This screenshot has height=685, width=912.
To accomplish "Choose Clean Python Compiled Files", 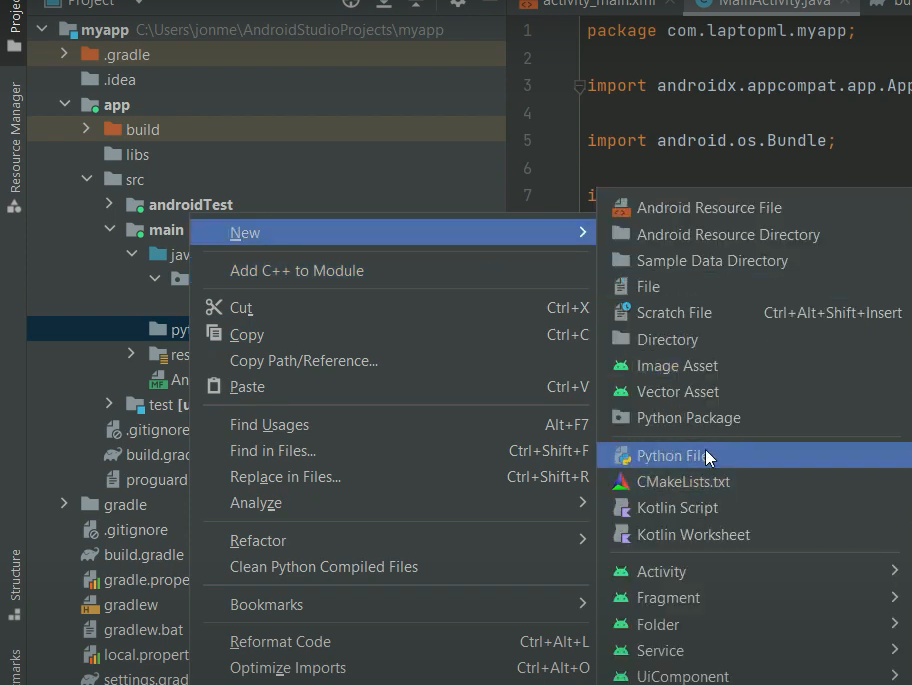I will [x=324, y=567].
